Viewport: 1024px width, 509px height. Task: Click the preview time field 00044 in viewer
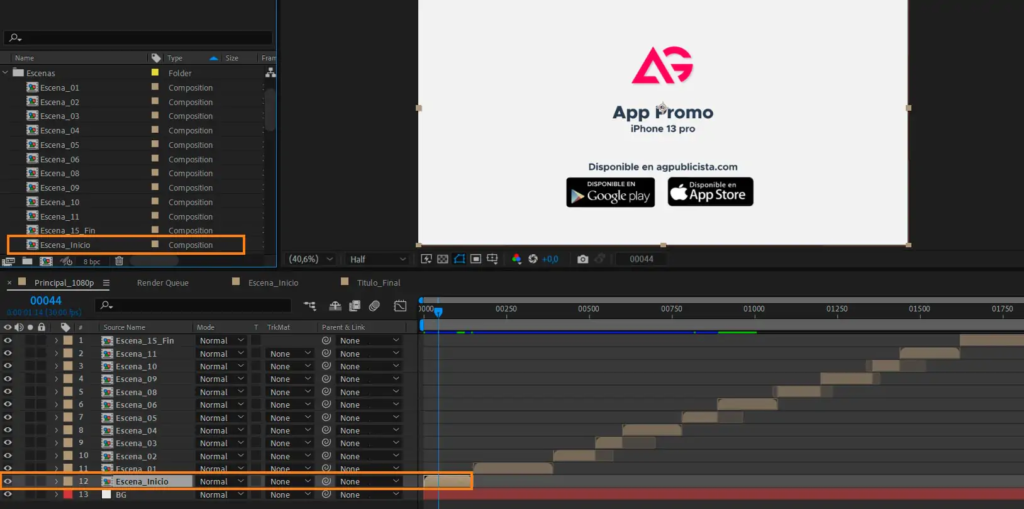[x=641, y=259]
